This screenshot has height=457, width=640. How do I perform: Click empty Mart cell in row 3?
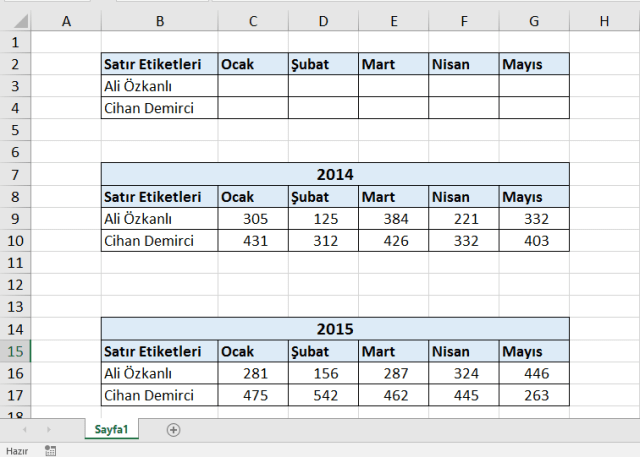click(x=393, y=86)
